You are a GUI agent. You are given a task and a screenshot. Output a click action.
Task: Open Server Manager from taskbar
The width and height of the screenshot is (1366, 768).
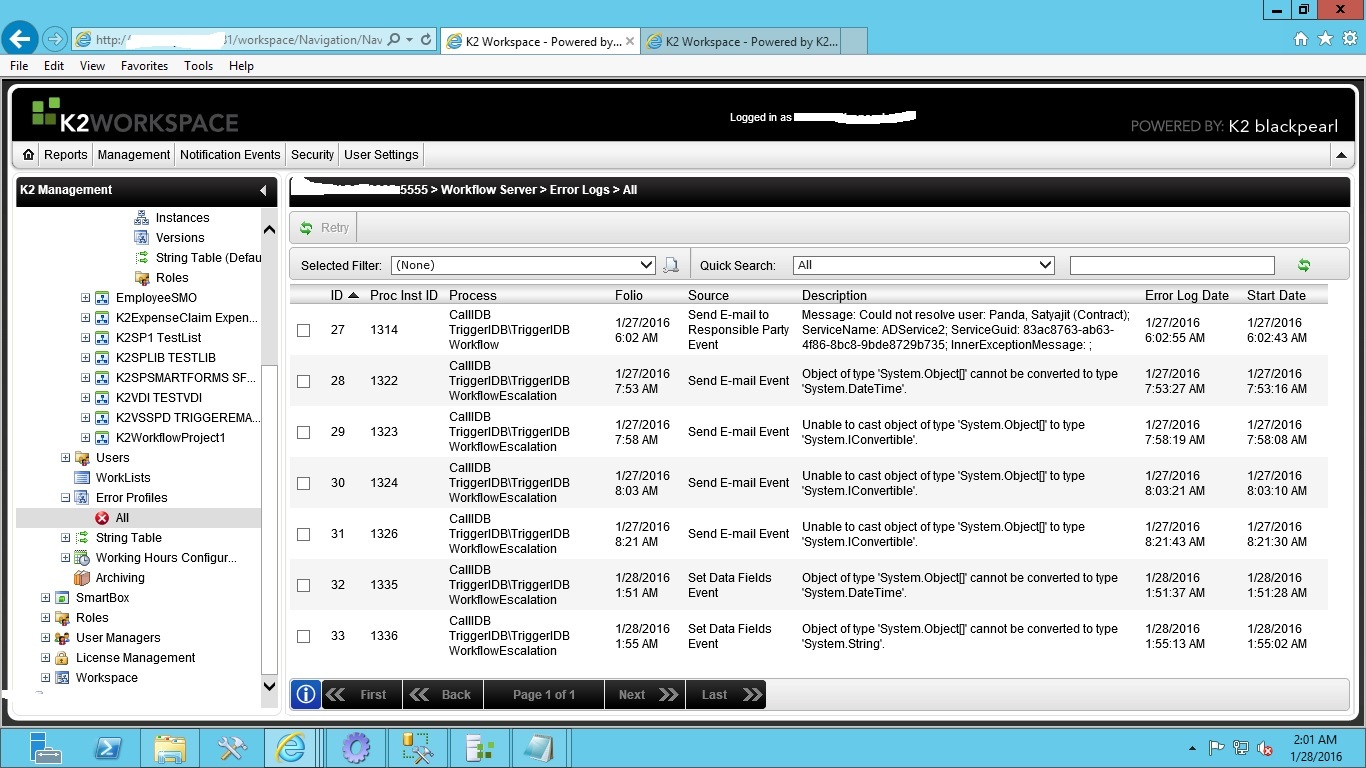(46, 748)
